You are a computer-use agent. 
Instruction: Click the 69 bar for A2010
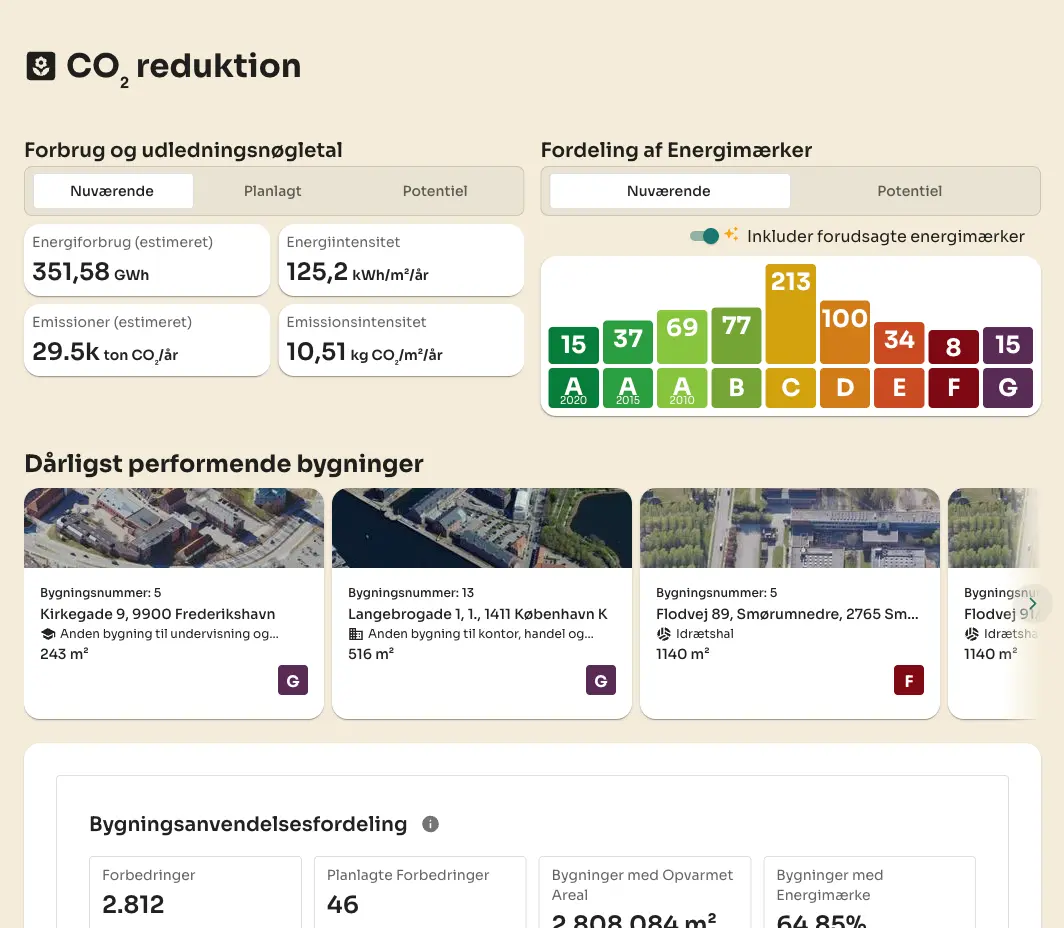[682, 336]
